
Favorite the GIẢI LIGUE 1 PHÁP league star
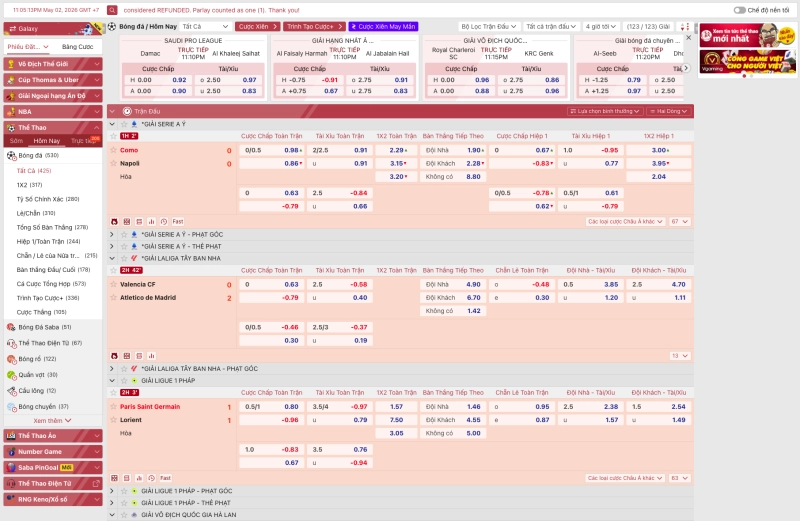coord(124,381)
